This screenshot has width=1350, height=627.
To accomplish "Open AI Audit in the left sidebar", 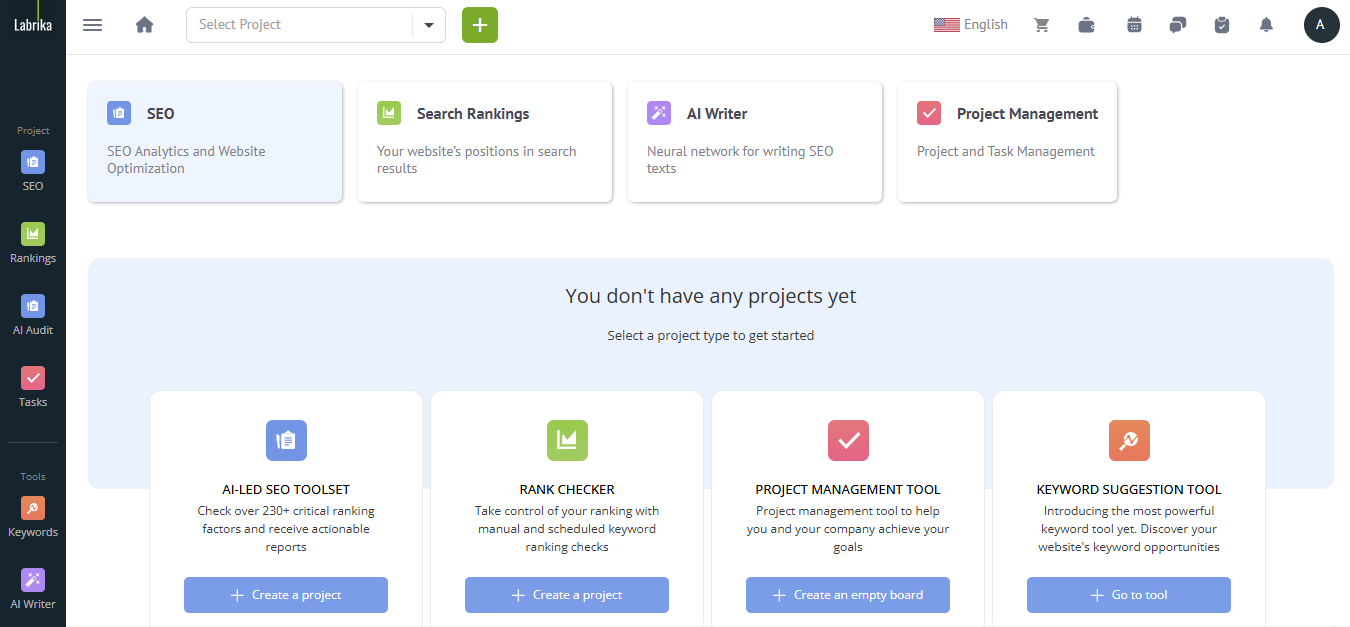I will coord(33,315).
